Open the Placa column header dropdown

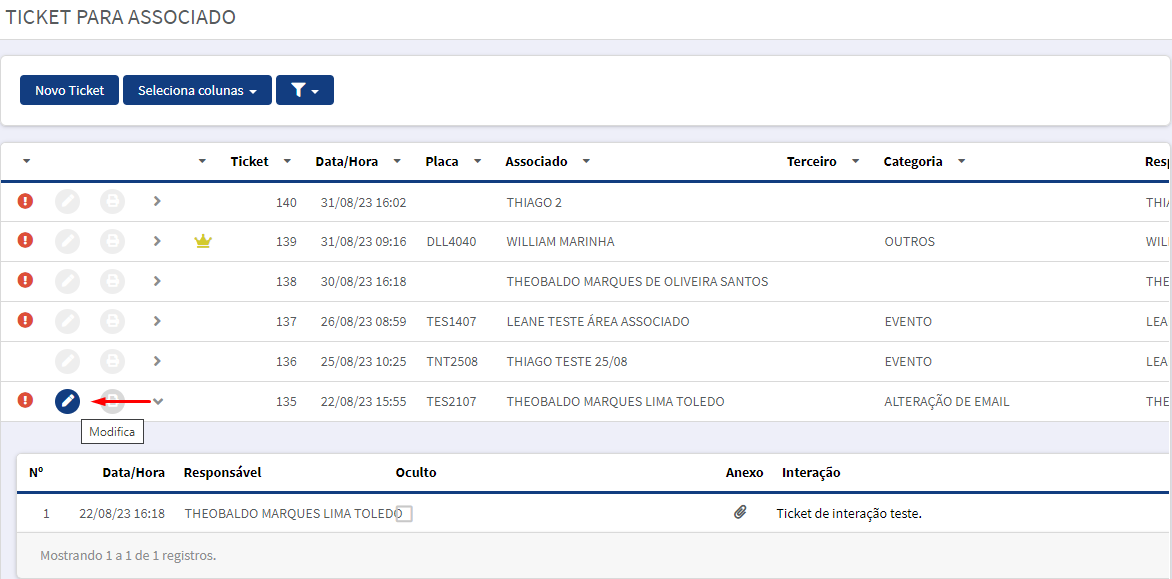478,161
